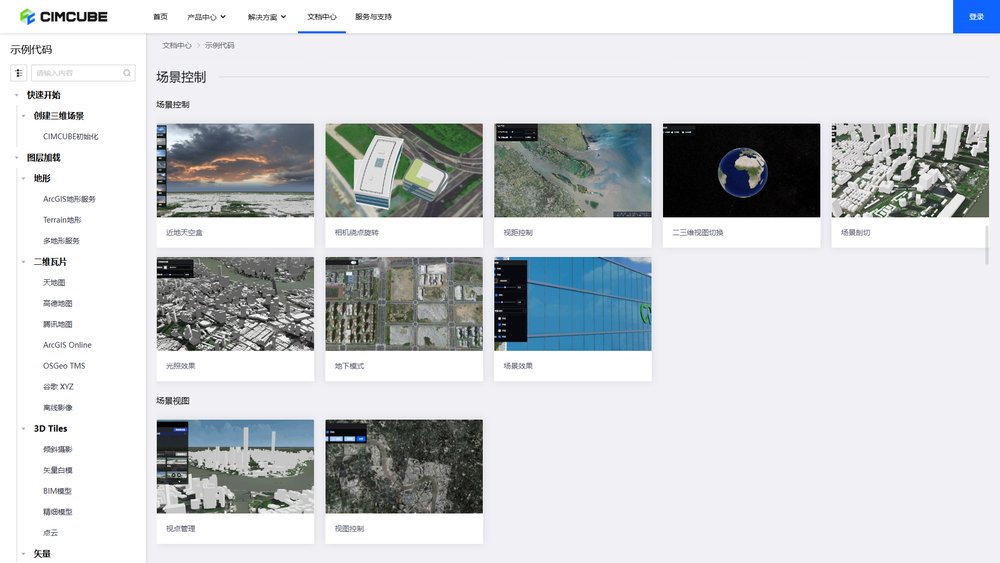Click the blue 登录 button
The width and height of the screenshot is (1000, 563).
click(x=976, y=17)
